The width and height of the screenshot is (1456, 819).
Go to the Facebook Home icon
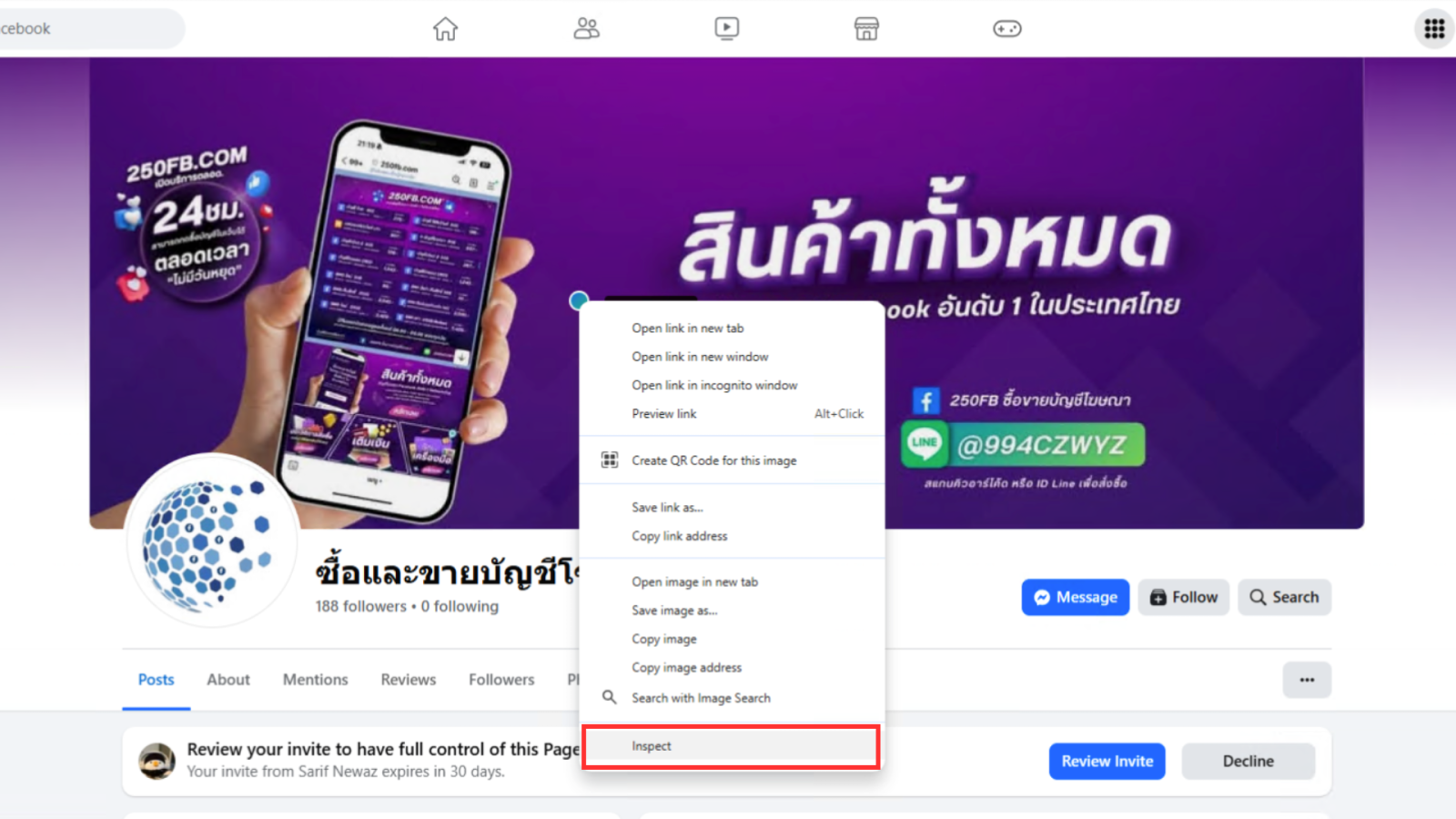(x=445, y=29)
